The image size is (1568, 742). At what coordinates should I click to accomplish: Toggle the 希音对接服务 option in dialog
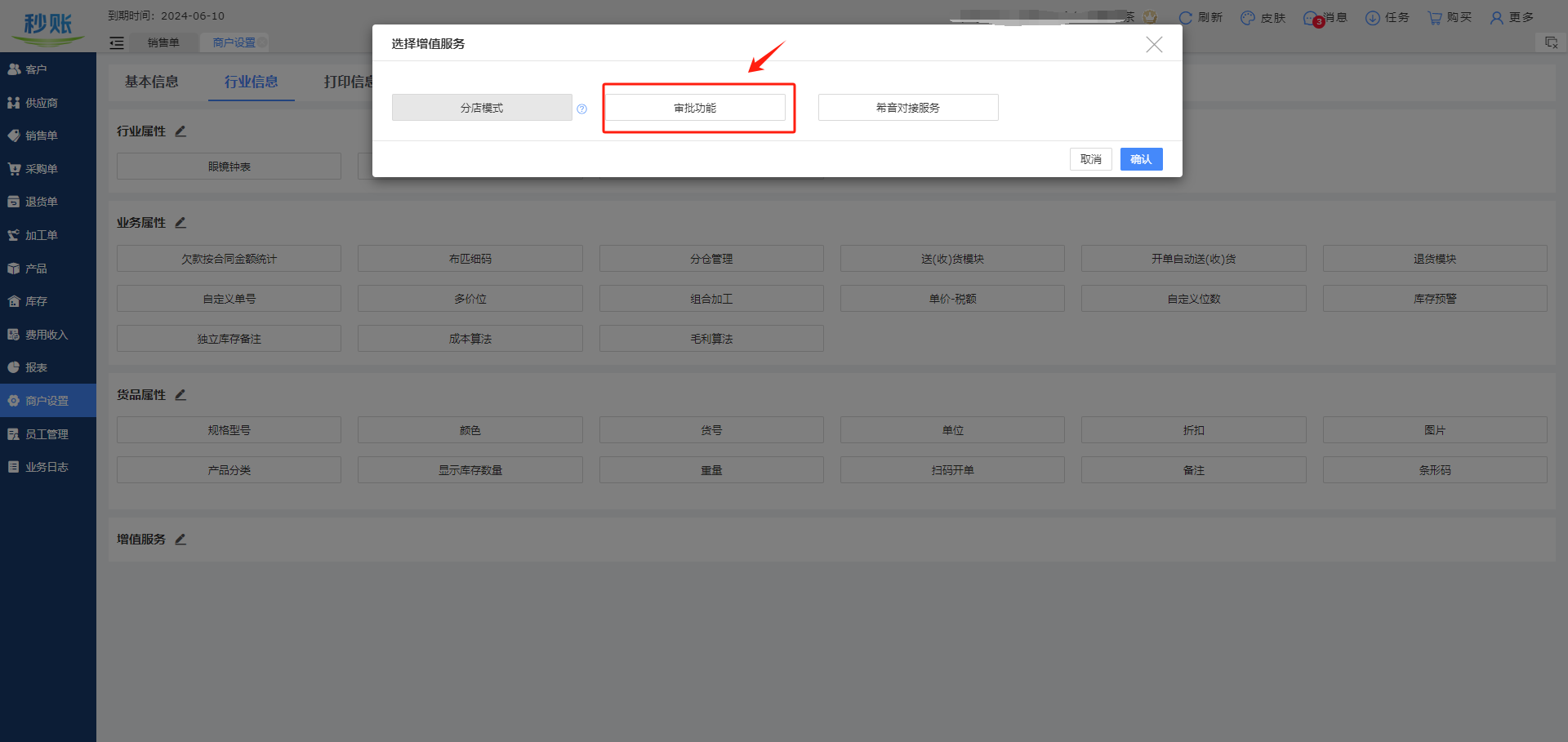click(x=908, y=108)
